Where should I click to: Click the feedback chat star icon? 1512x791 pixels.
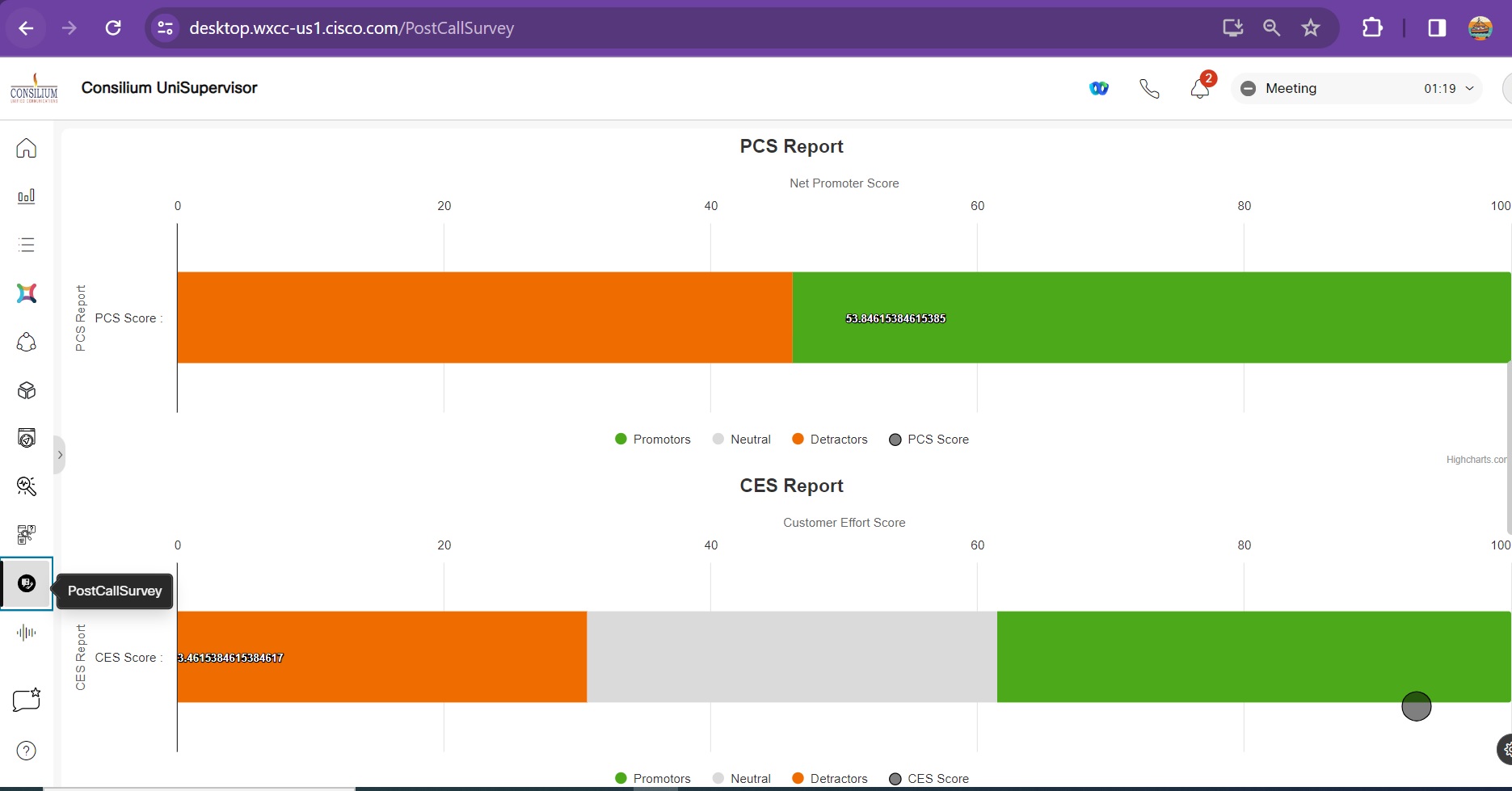click(x=27, y=700)
